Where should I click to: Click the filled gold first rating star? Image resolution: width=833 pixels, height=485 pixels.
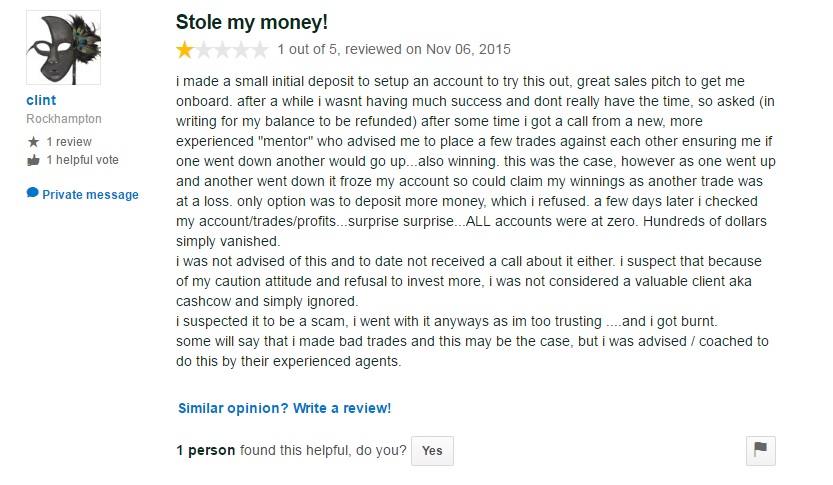185,48
